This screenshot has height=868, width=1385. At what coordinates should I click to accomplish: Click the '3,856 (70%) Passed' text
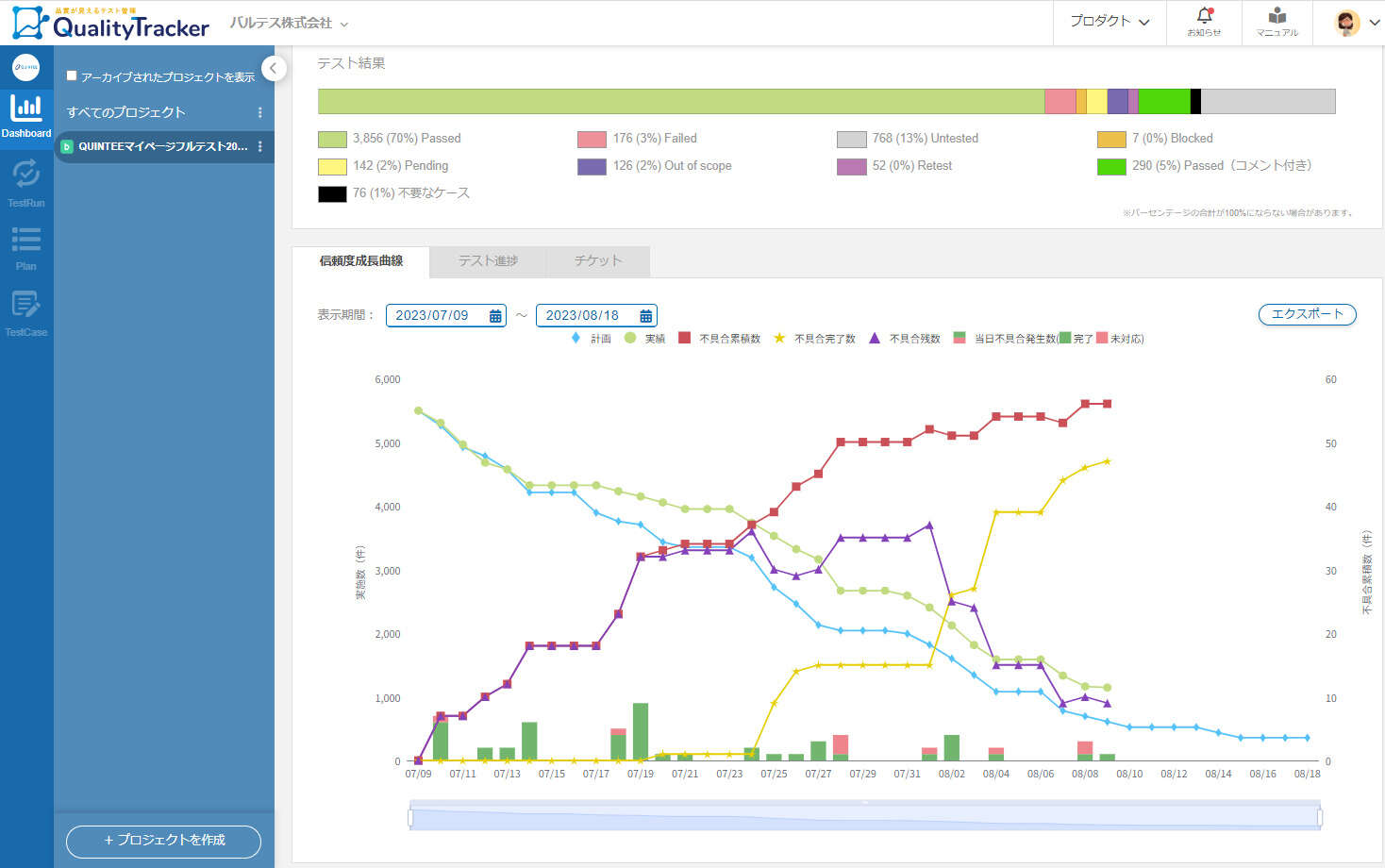click(x=407, y=139)
